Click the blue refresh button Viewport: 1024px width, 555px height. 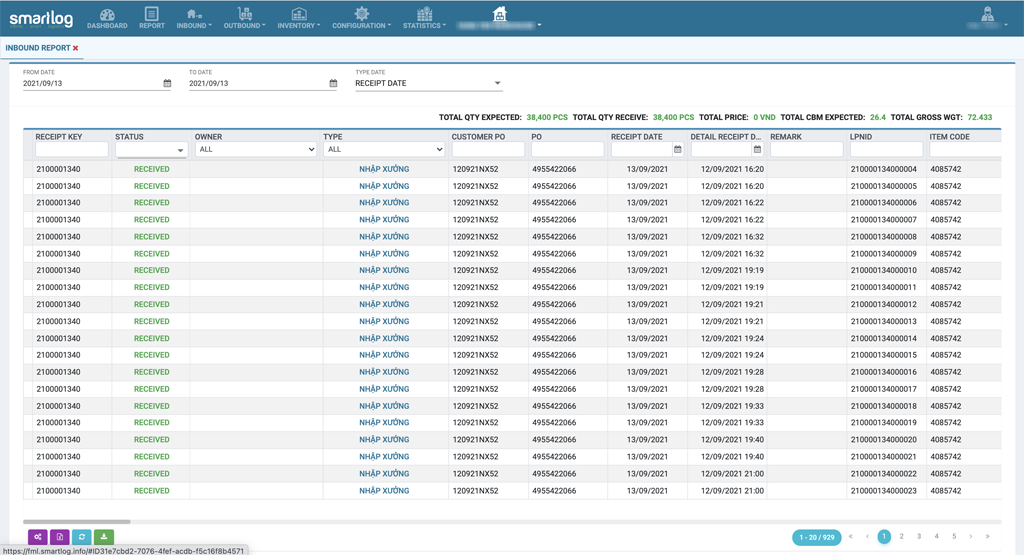tap(82, 537)
